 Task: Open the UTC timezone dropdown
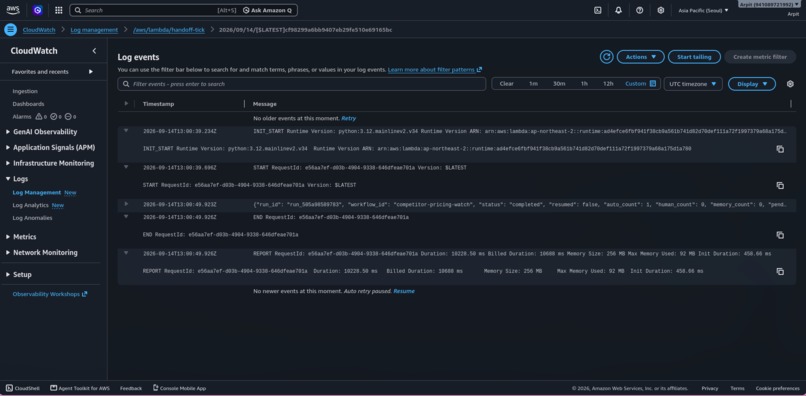pyautogui.click(x=693, y=84)
